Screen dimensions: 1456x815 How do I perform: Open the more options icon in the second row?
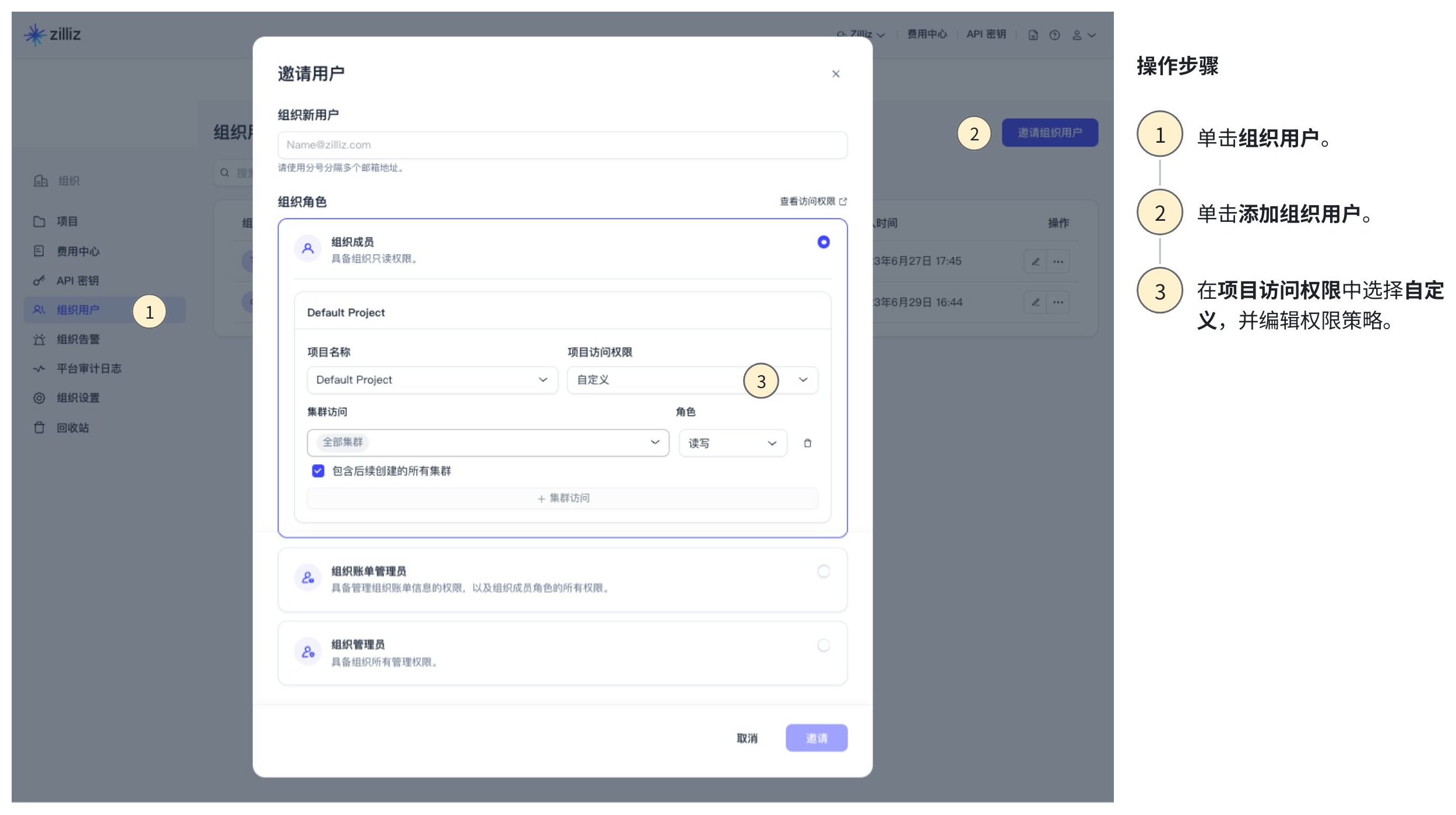[x=1058, y=302]
